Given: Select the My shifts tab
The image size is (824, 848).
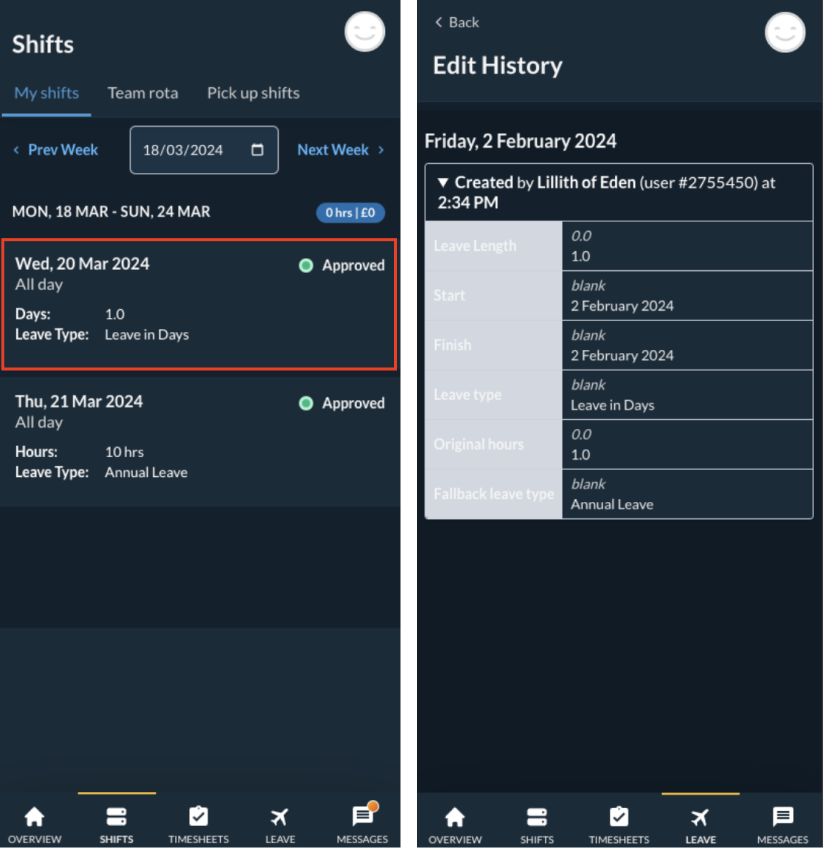Looking at the screenshot, I should click(x=46, y=93).
